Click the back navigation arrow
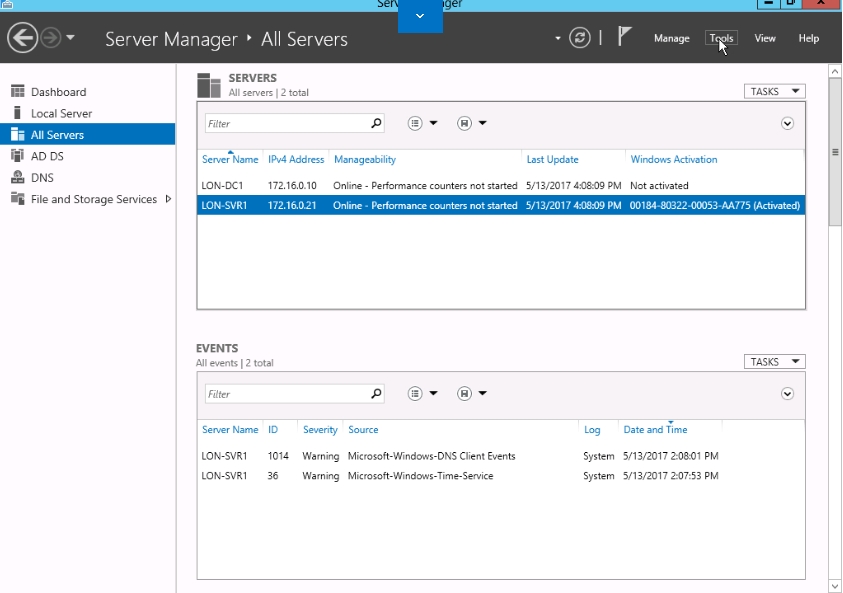The width and height of the screenshot is (843, 593). pyautogui.click(x=23, y=38)
